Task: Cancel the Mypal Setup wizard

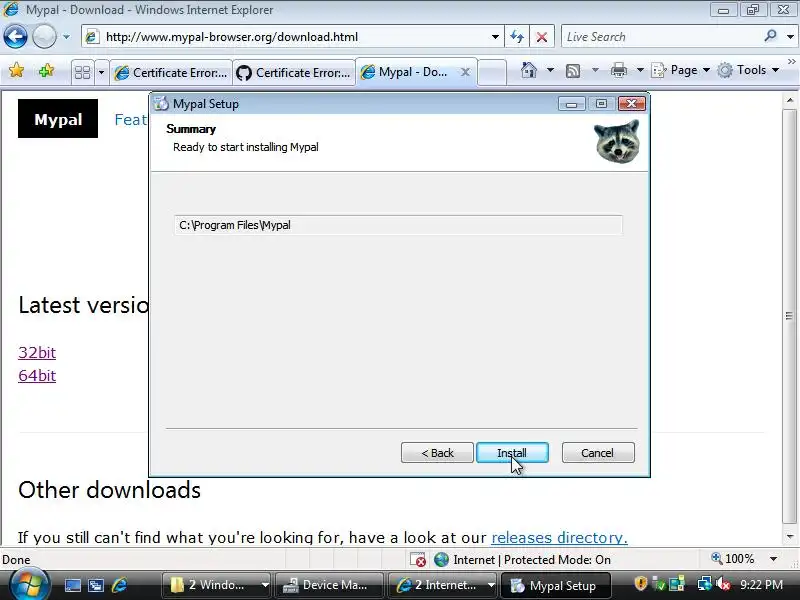Action: coord(598,453)
